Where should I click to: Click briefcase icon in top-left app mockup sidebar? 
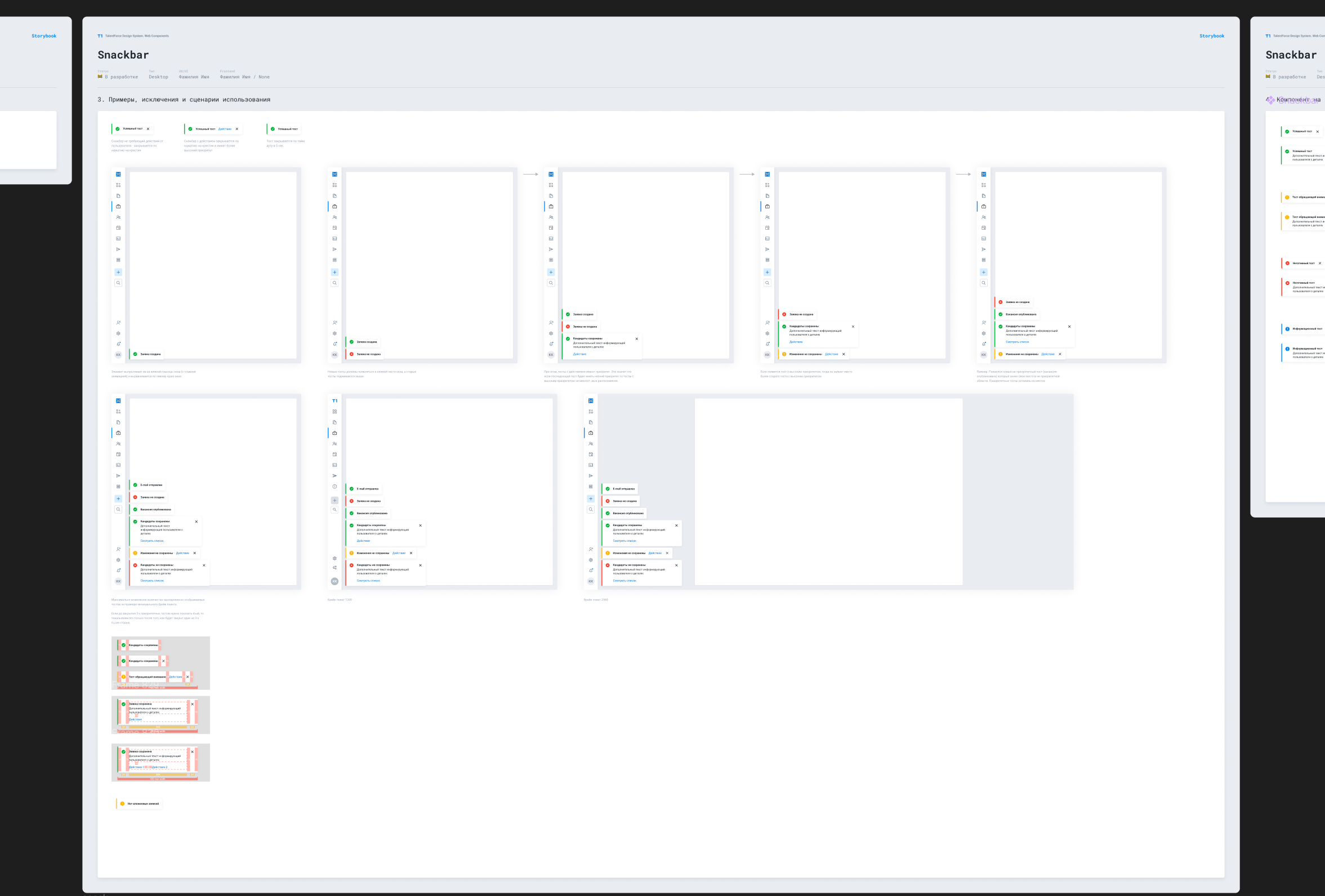[119, 207]
